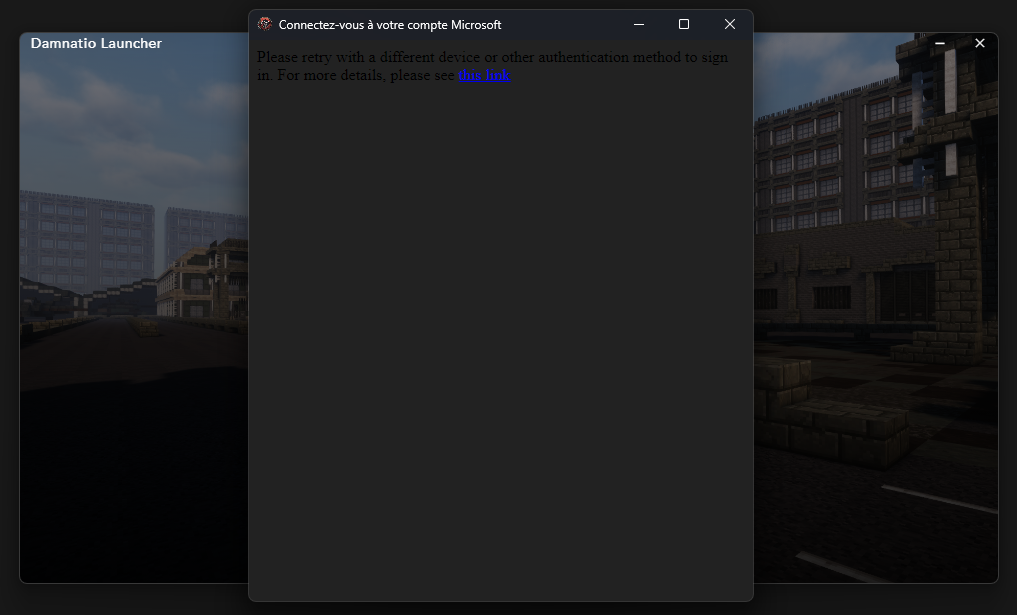Click the distant apartment block on launcher's left
1017x615 pixels.
pos(85,240)
